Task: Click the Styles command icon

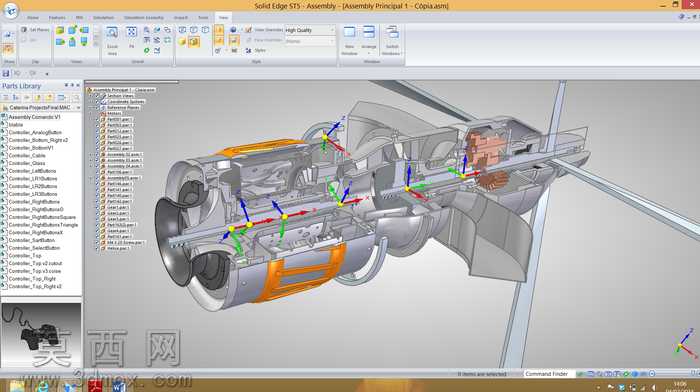Action: coord(249,50)
